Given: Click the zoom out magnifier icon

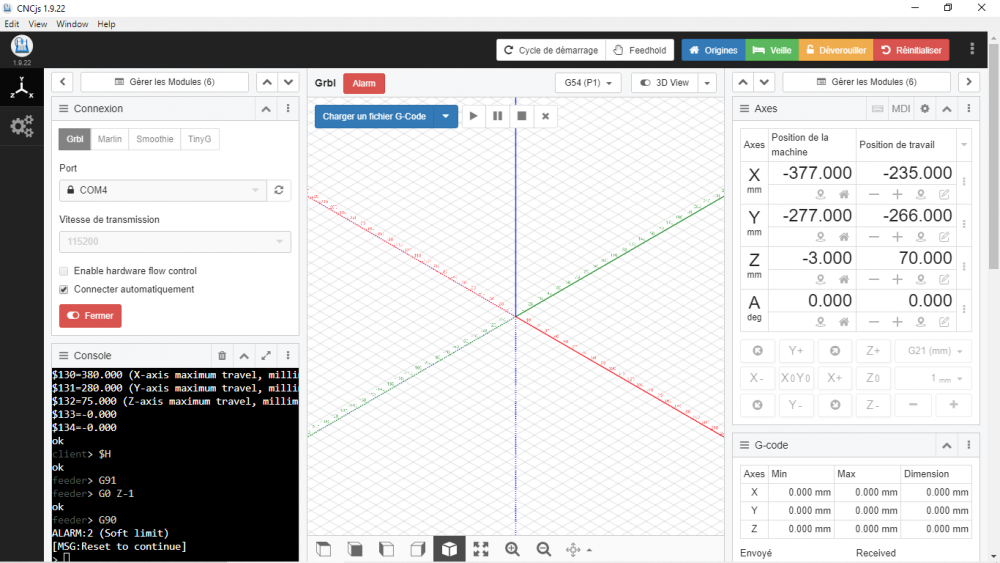Looking at the screenshot, I should (x=543, y=549).
